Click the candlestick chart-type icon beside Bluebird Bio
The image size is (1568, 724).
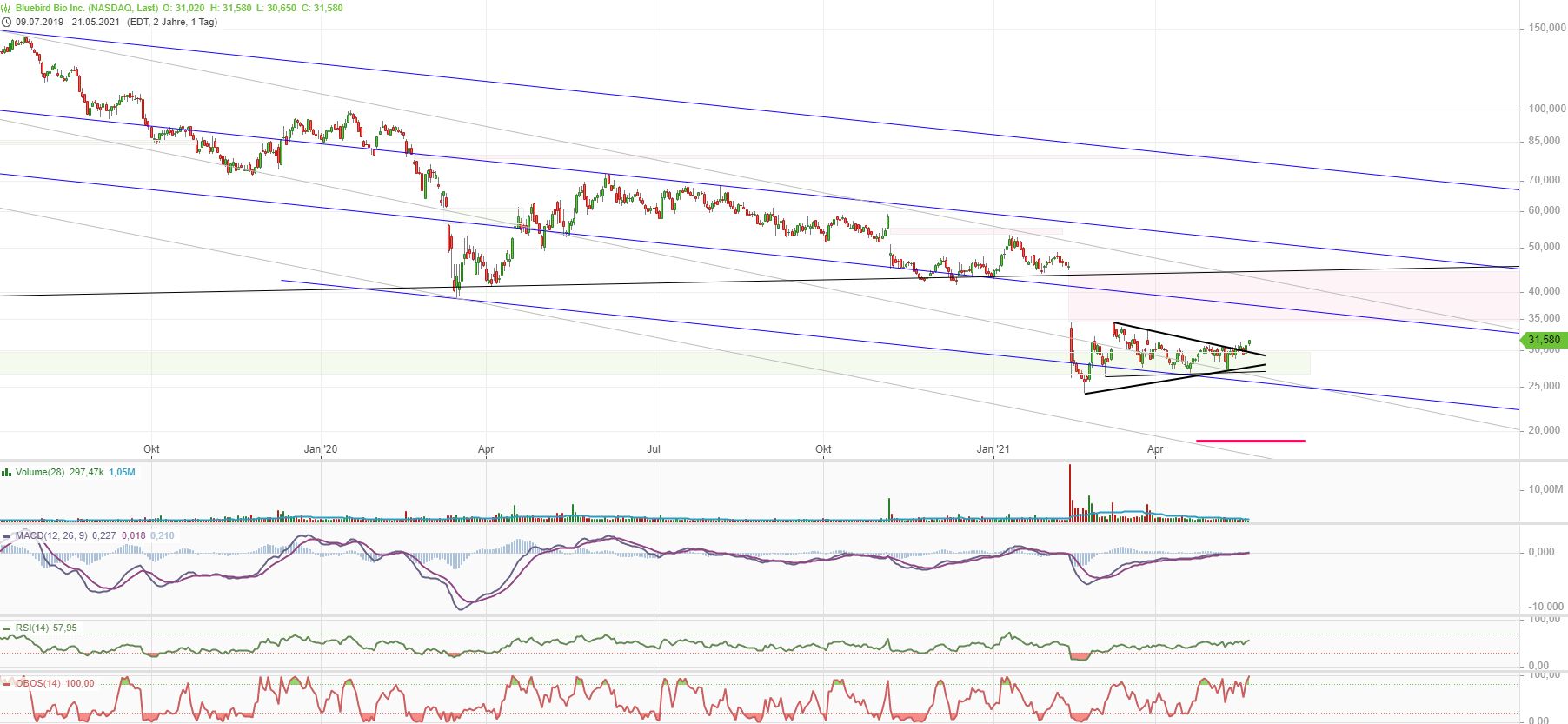coord(7,8)
